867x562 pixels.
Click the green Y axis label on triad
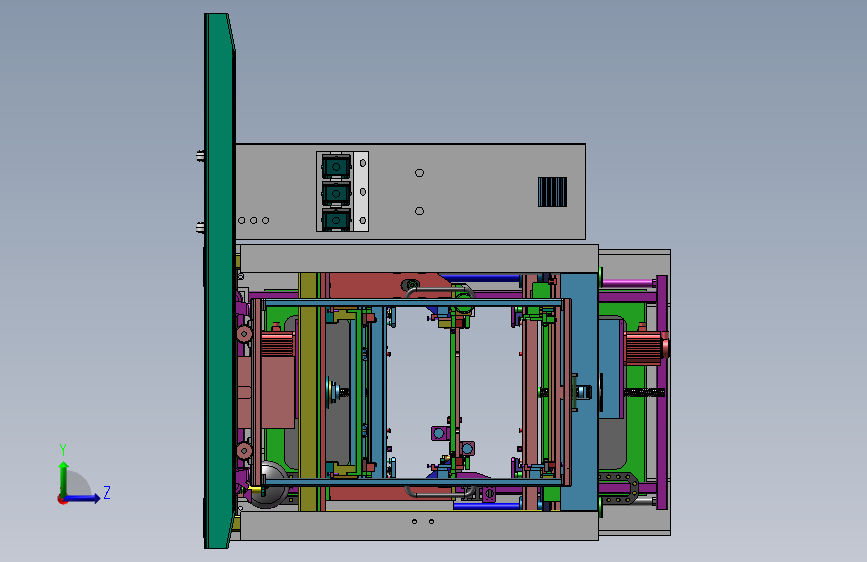click(63, 449)
